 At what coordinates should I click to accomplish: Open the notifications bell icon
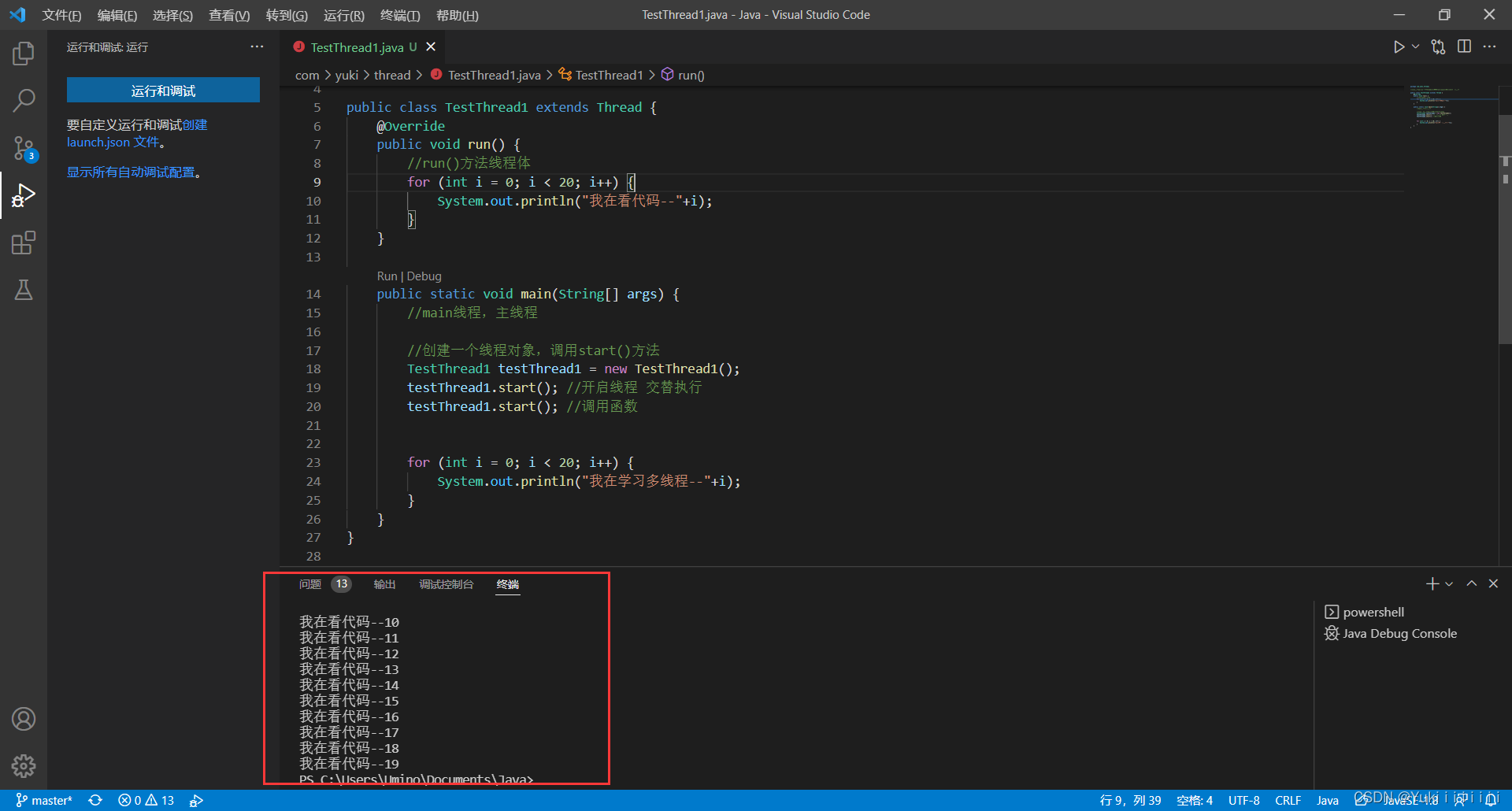[1492, 800]
